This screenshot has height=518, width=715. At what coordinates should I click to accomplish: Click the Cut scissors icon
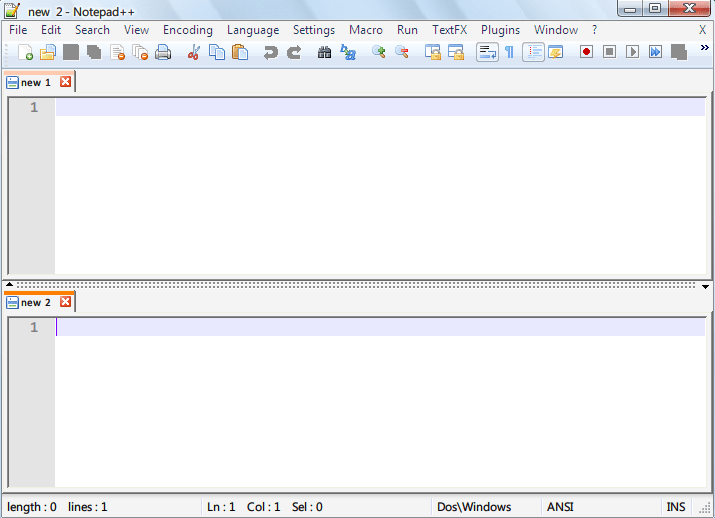pyautogui.click(x=193, y=52)
